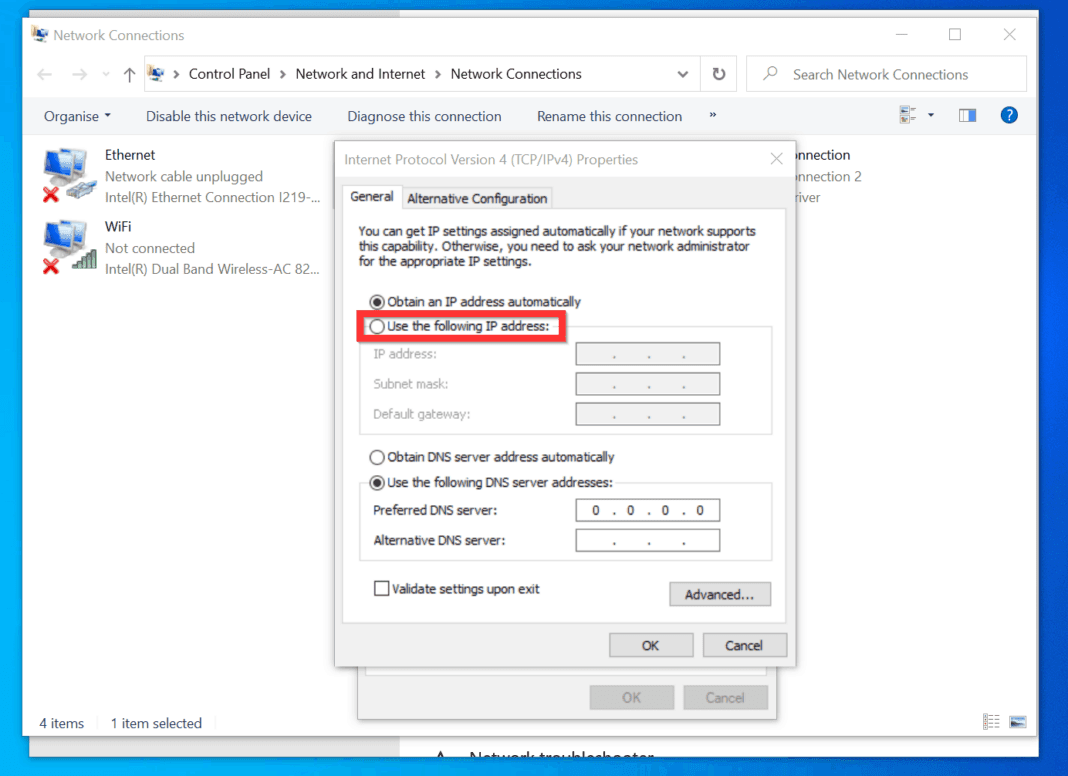Select 'Use the following DNS server addresses' radio

(x=377, y=483)
